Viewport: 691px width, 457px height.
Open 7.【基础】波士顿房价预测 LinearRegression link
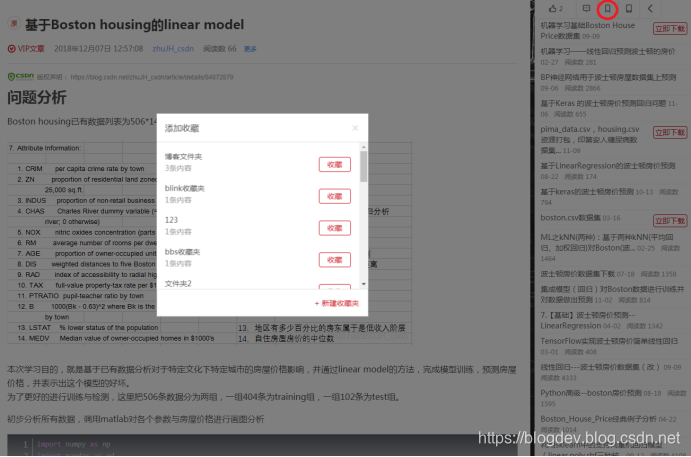[x=587, y=320]
